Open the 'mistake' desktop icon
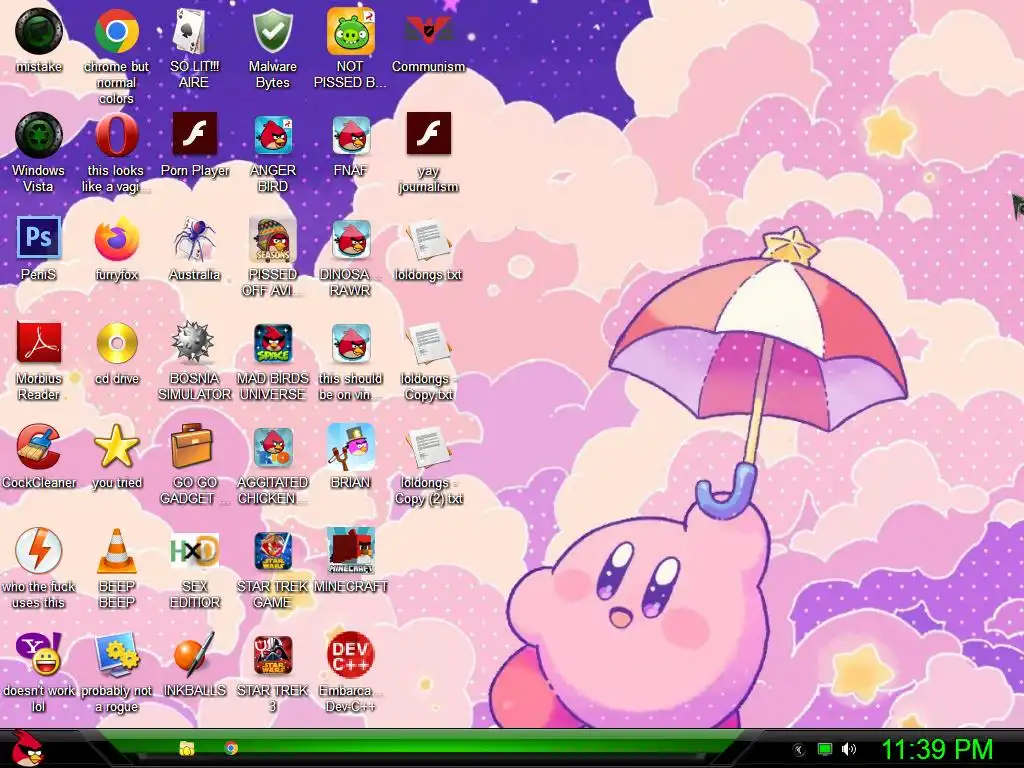This screenshot has width=1024, height=768. coord(39,31)
